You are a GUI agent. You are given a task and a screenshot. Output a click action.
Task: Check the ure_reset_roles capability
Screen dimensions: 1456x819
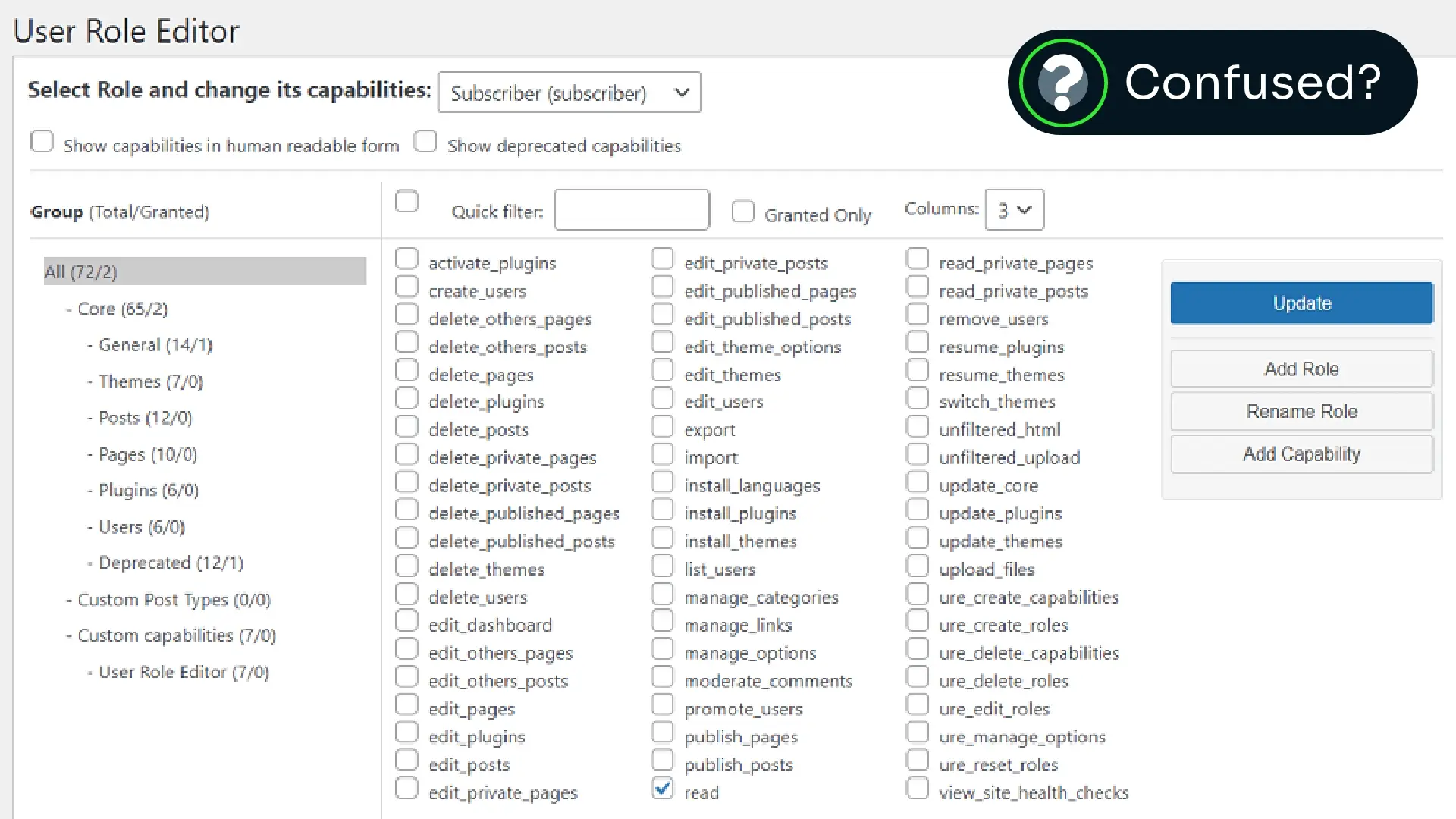point(918,761)
